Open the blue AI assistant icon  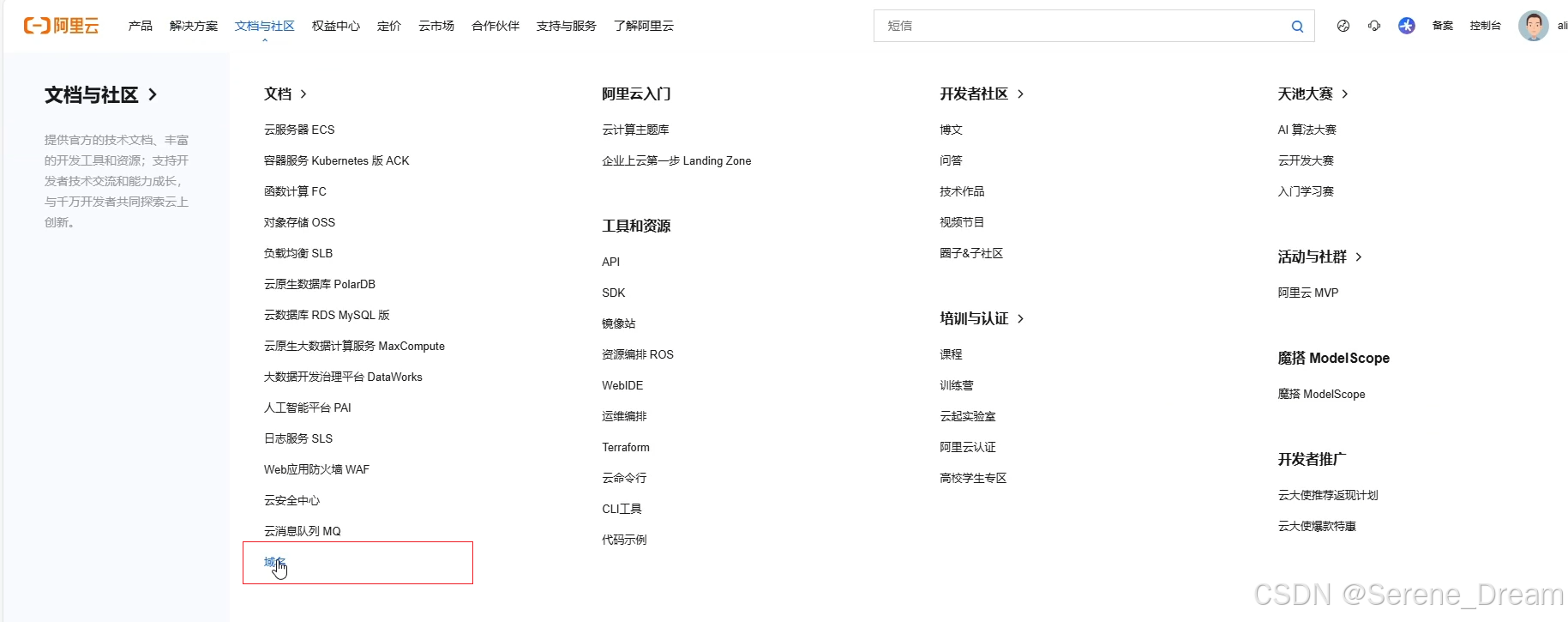tap(1407, 26)
